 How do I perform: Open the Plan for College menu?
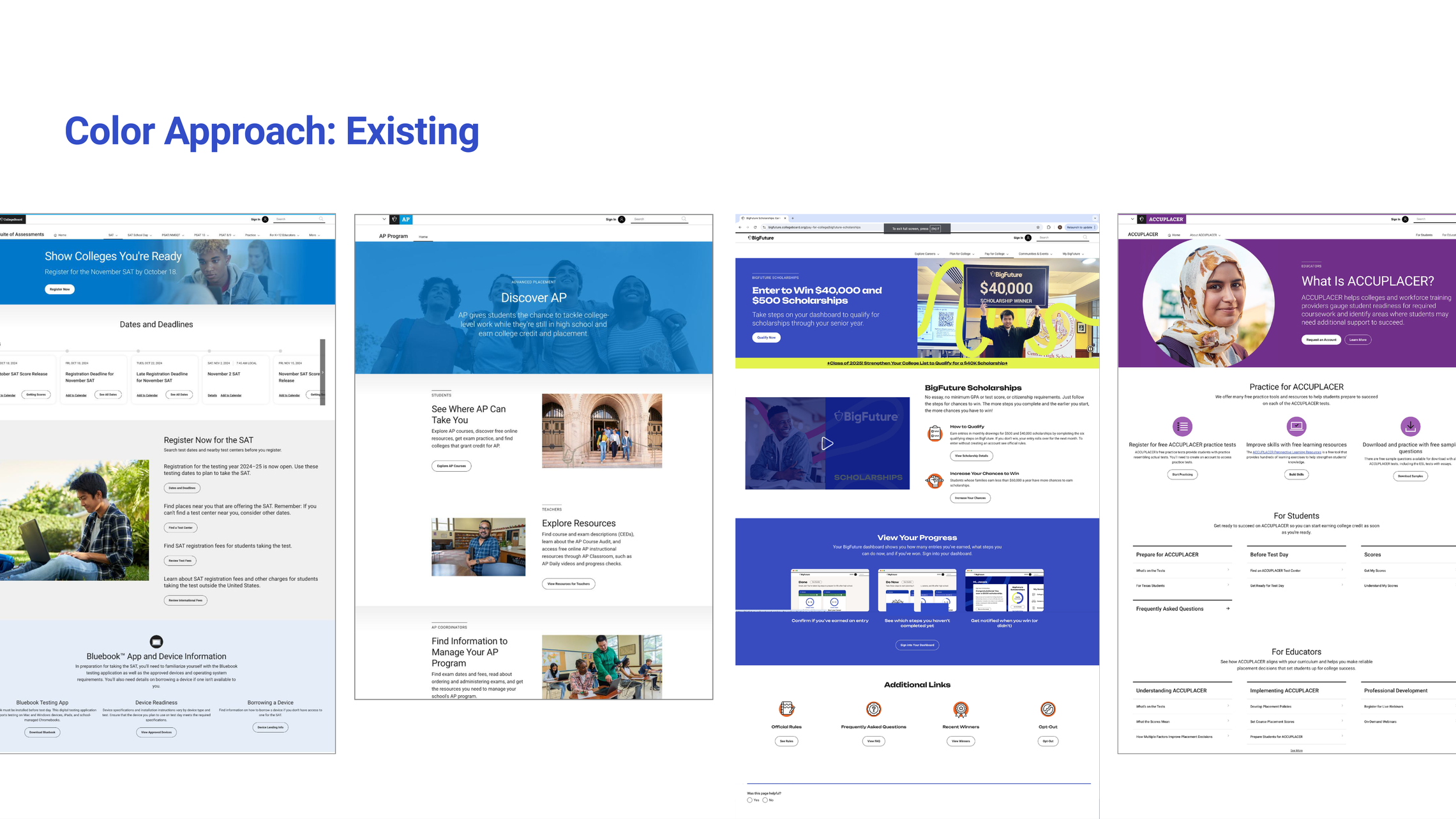pos(962,253)
